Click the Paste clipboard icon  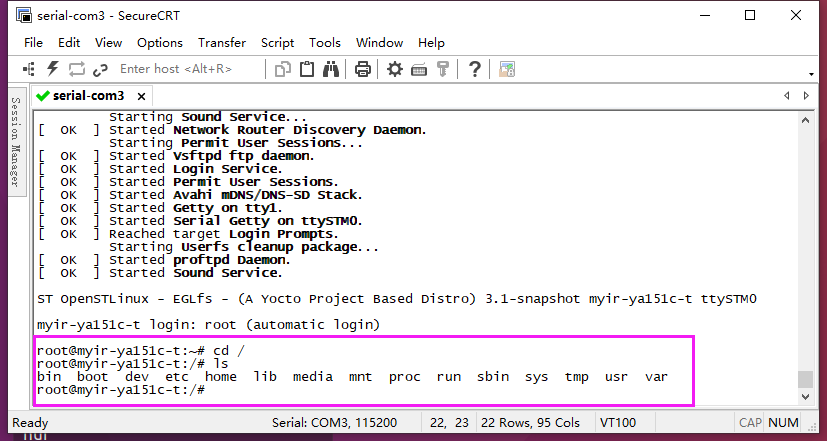[307, 69]
